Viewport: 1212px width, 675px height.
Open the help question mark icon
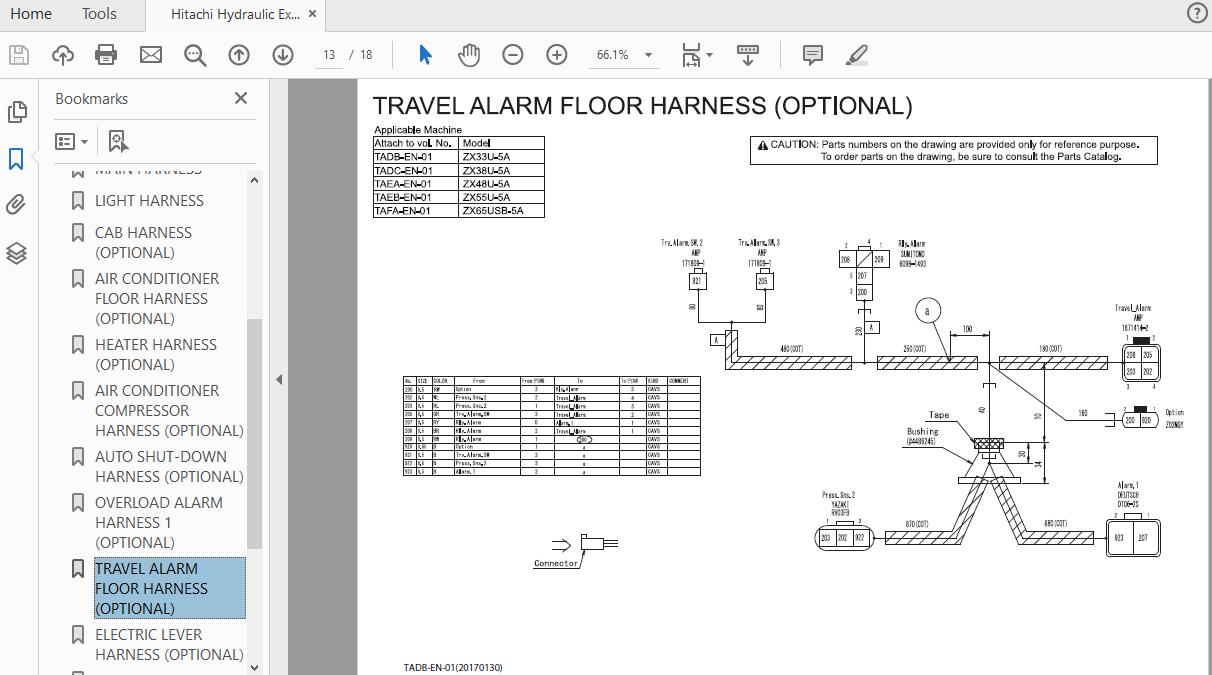click(1196, 13)
